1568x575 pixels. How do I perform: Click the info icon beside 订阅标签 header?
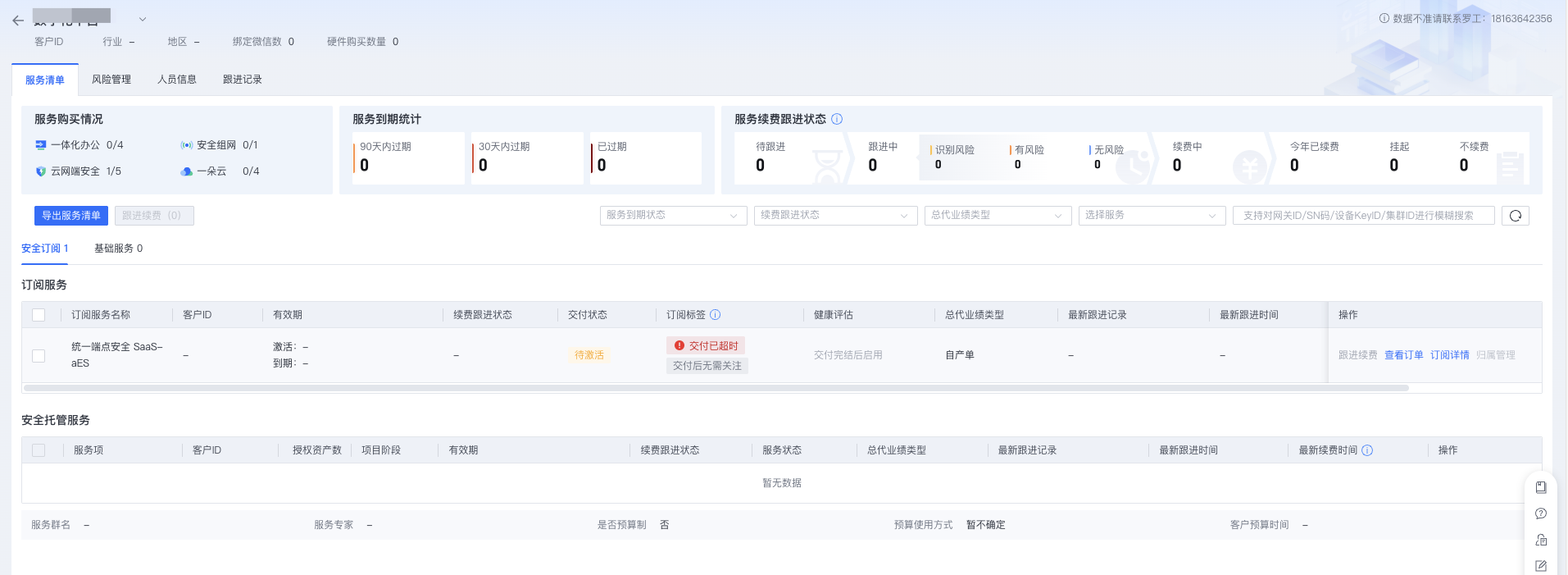point(715,315)
